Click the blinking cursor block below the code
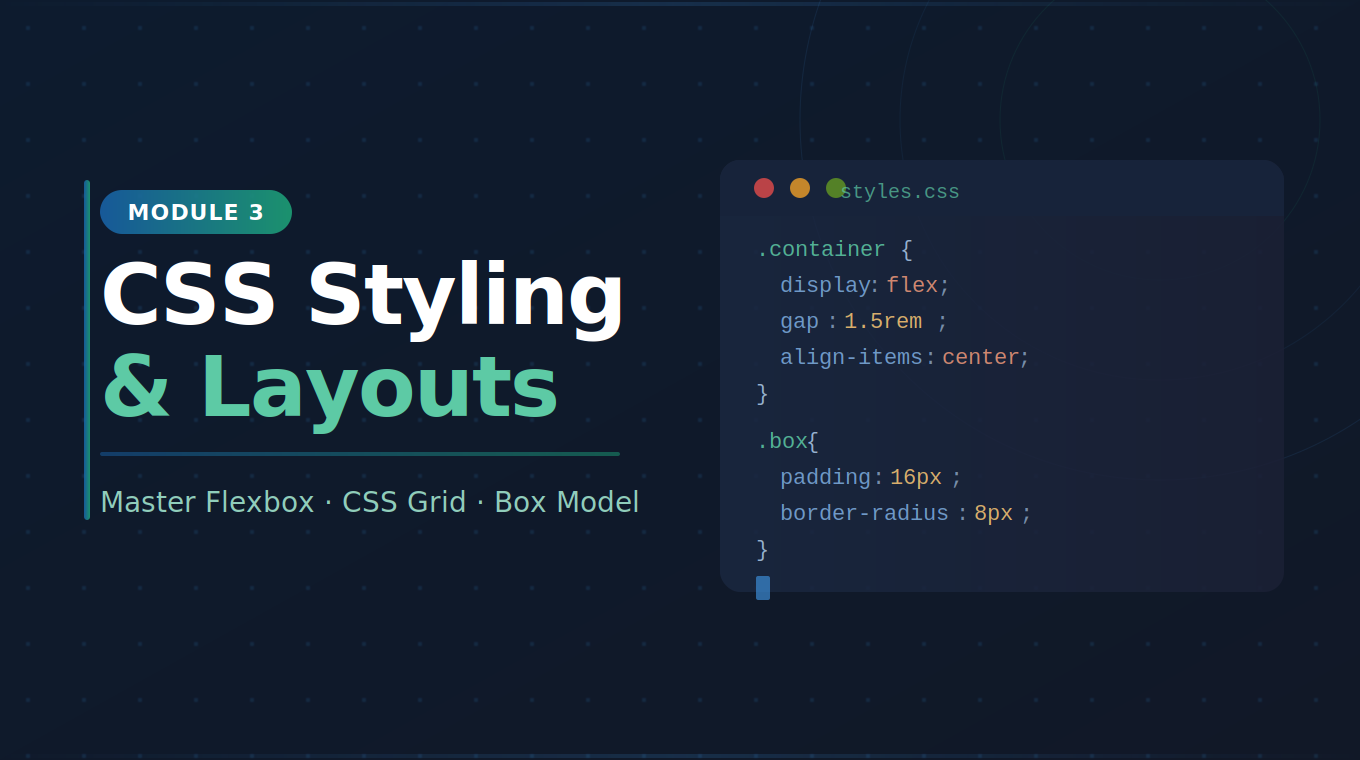This screenshot has height=760, width=1360. click(x=763, y=588)
